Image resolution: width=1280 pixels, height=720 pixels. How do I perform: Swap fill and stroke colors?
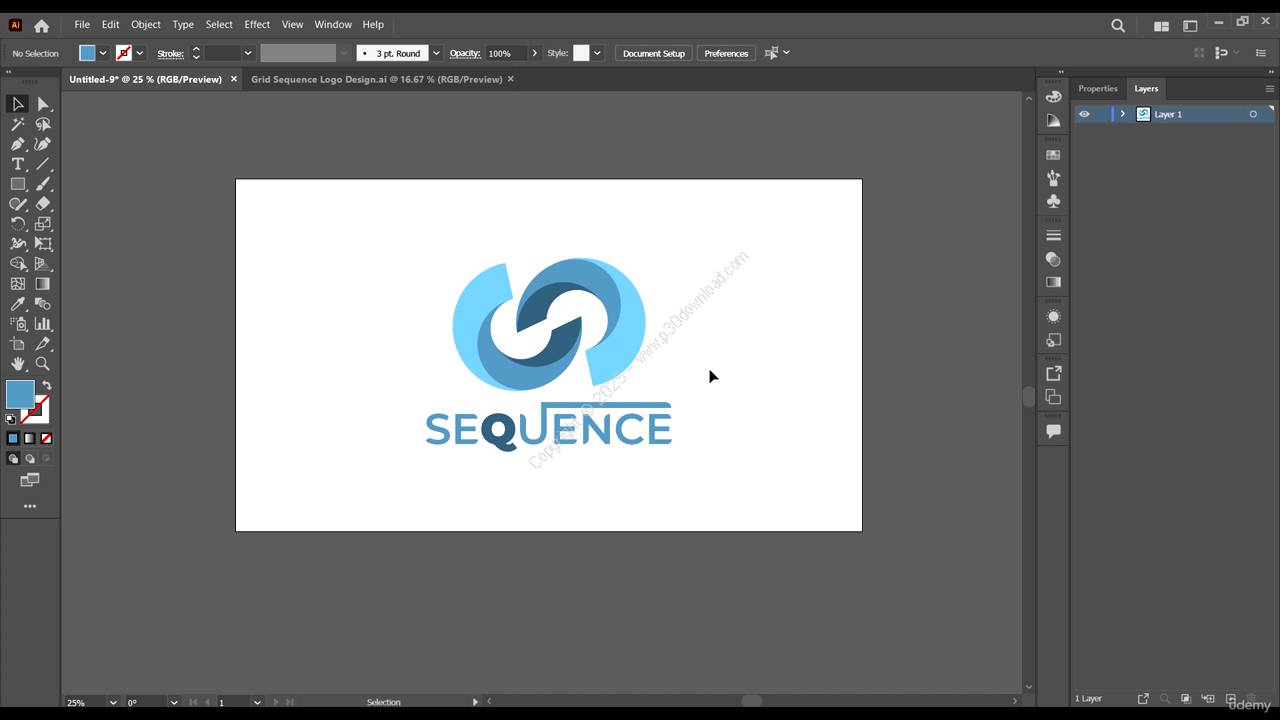[47, 385]
